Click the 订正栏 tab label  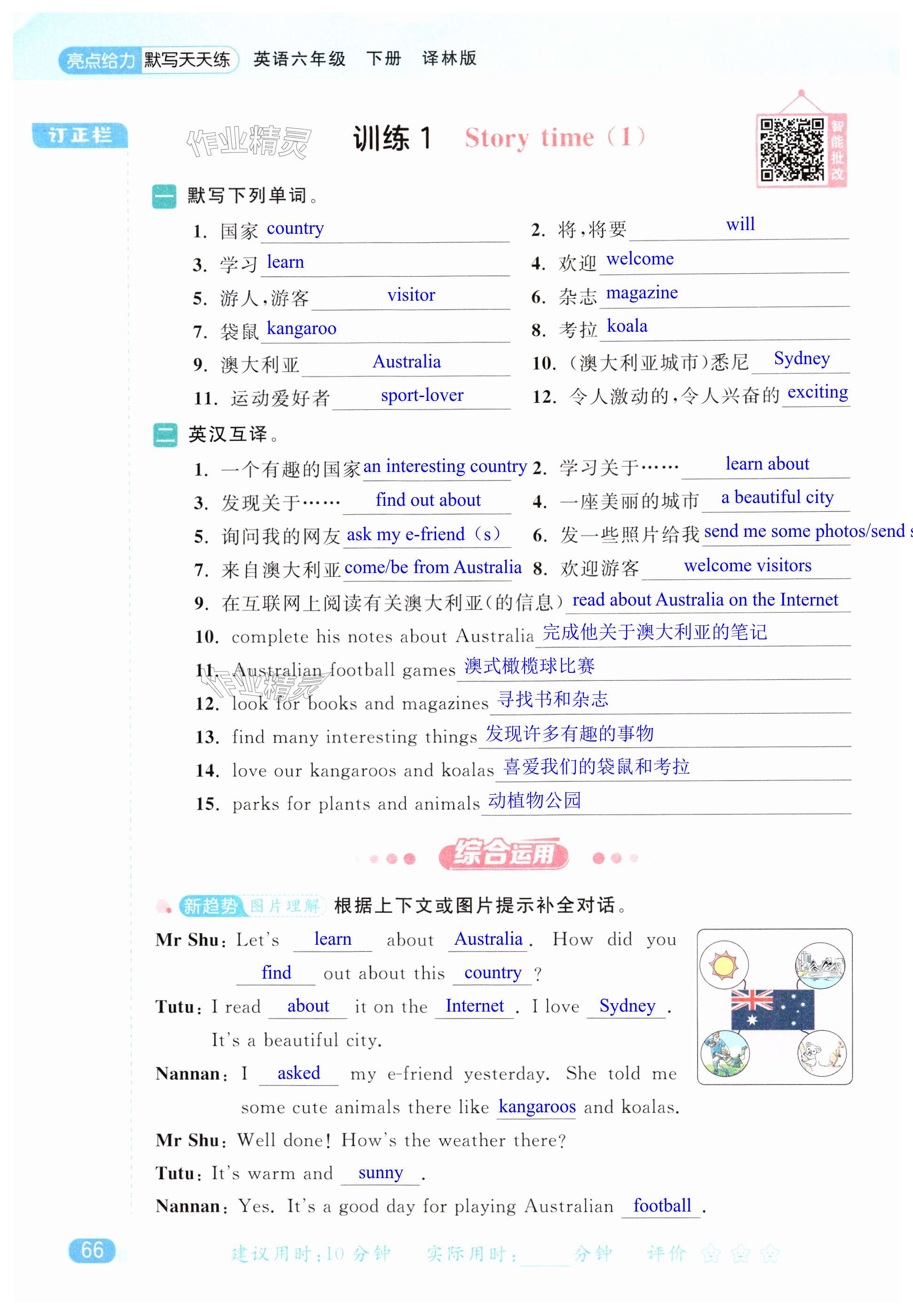[79, 136]
